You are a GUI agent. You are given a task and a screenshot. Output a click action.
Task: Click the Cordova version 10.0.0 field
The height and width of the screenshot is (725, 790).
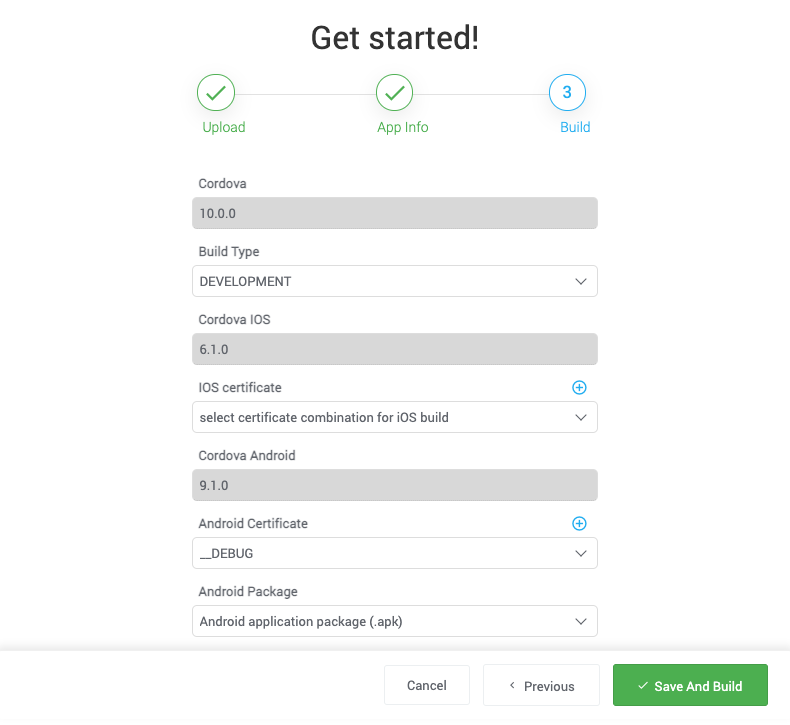[x=394, y=213]
